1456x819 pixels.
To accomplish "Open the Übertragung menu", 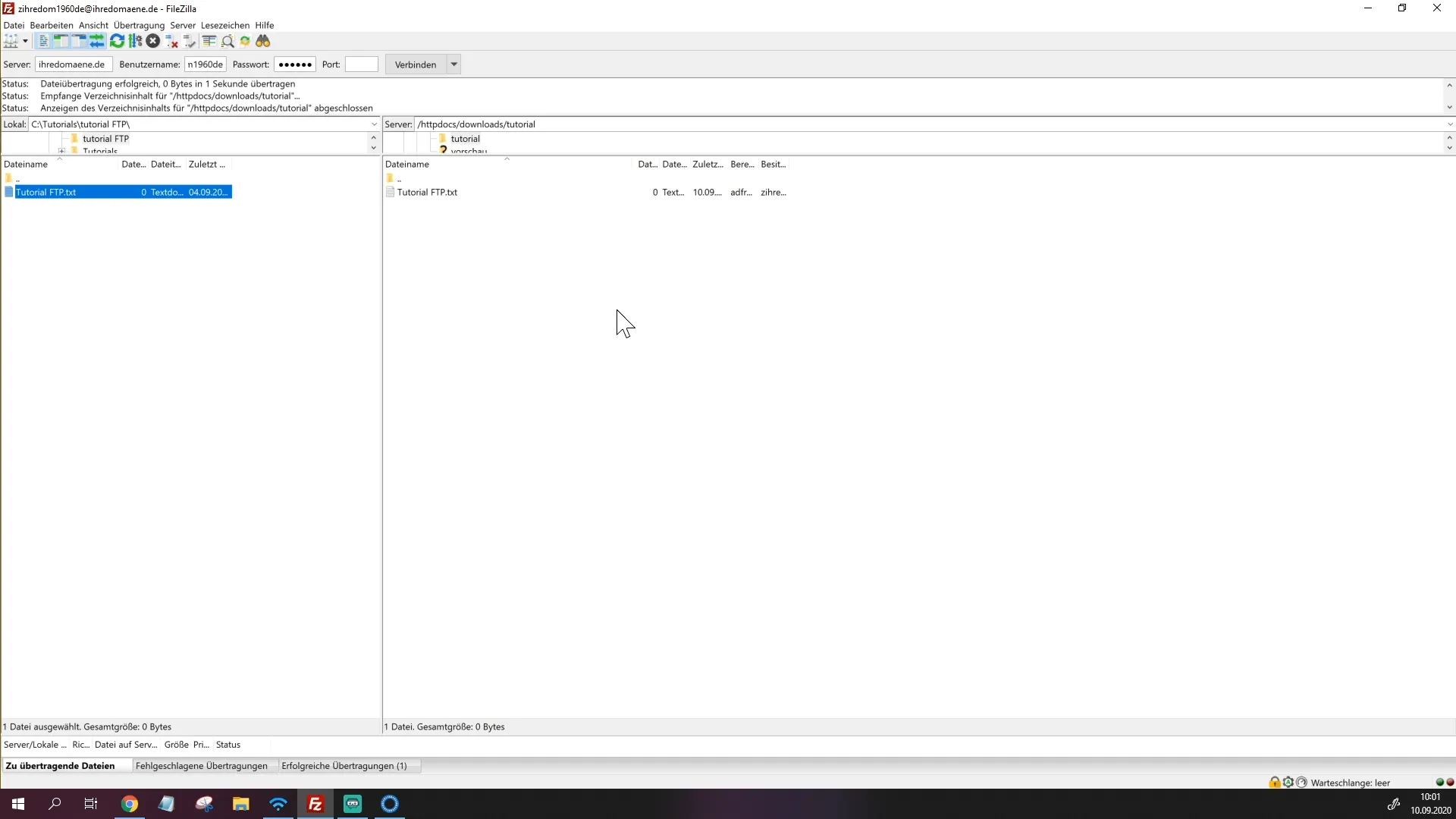I will (139, 25).
